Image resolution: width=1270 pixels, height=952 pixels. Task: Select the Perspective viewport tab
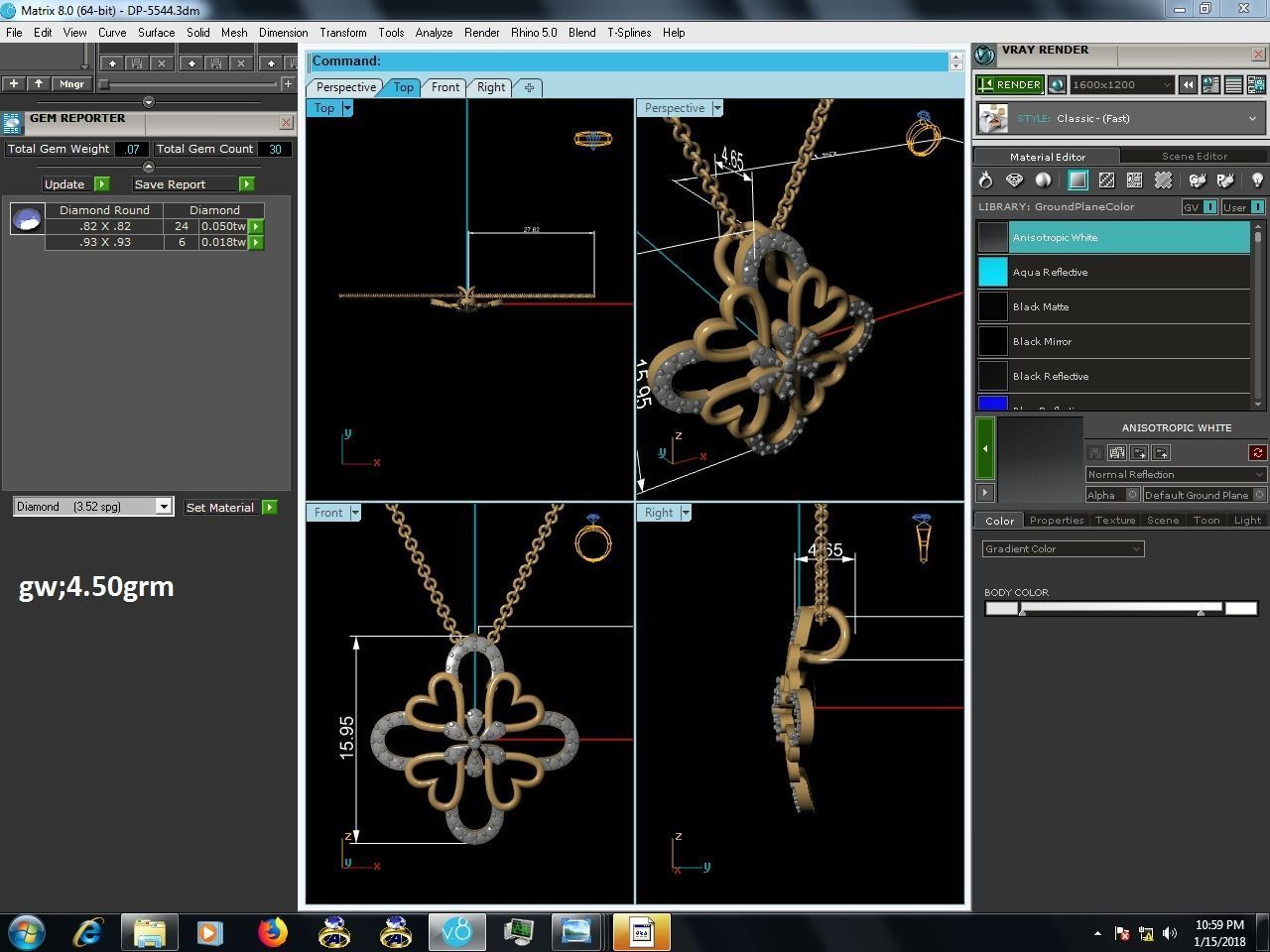[346, 87]
